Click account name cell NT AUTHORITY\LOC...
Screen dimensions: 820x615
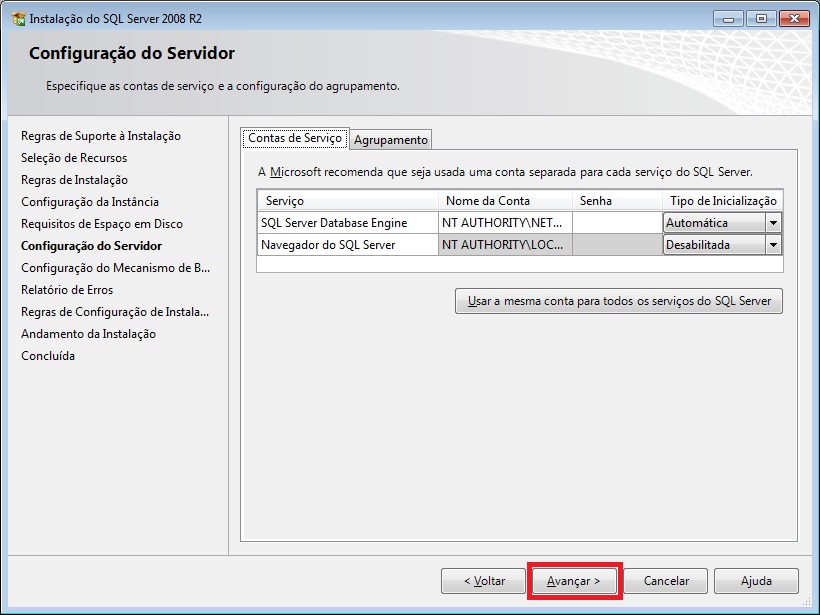(505, 245)
